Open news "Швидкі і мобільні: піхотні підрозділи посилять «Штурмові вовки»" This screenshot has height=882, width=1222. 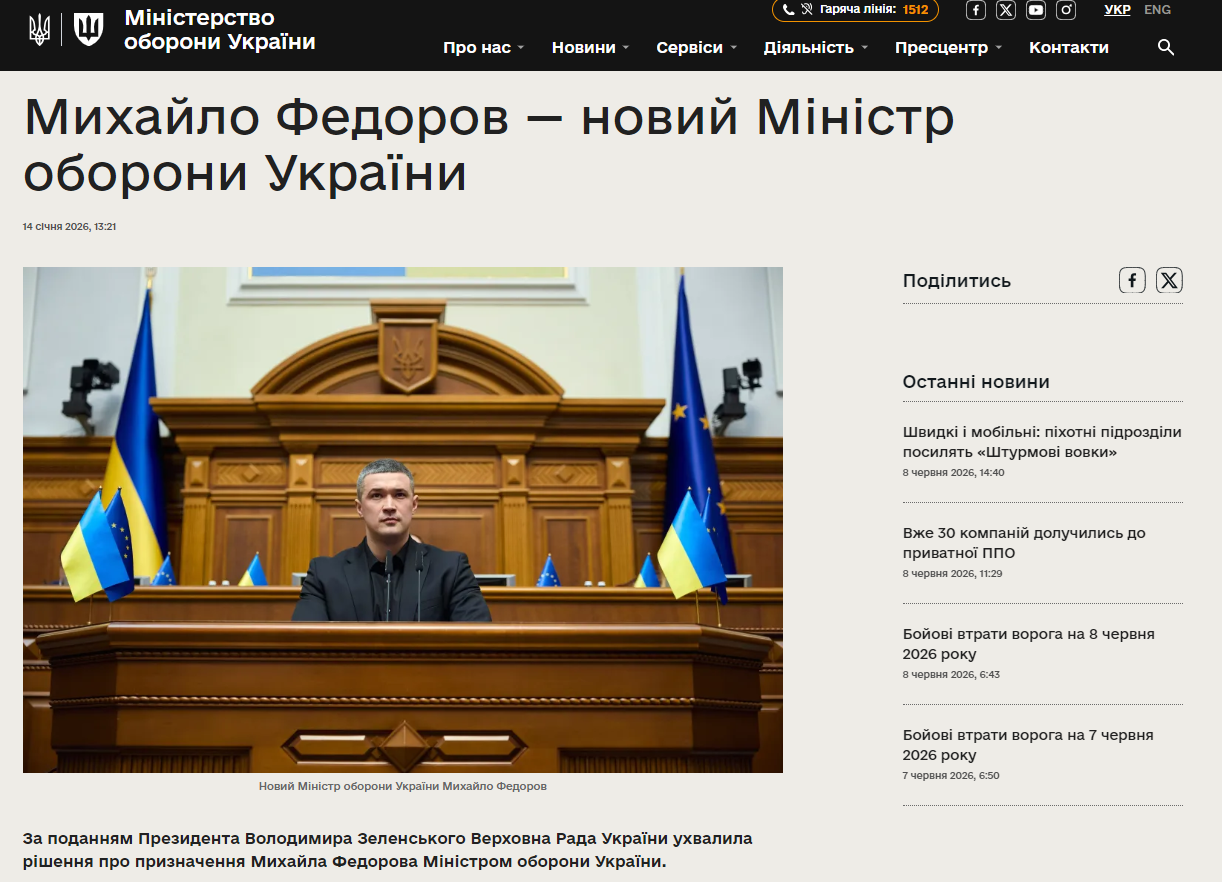point(1042,442)
